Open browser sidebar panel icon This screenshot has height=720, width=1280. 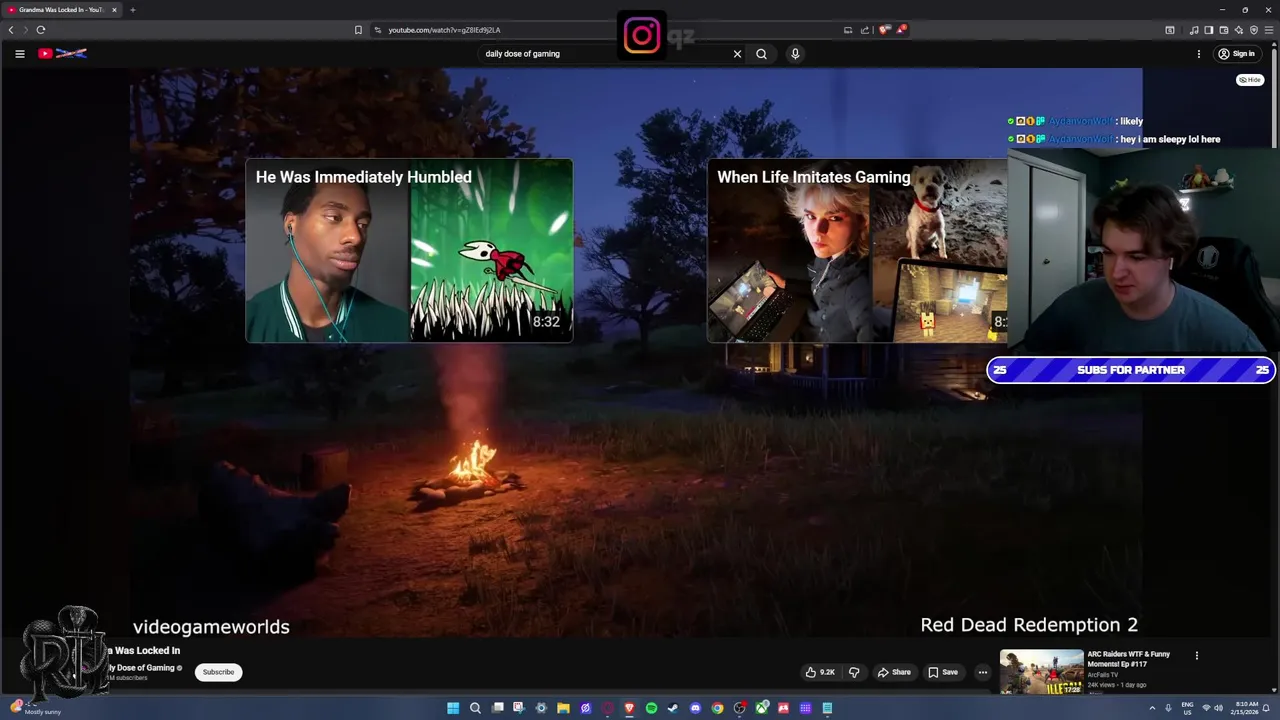tap(1209, 30)
